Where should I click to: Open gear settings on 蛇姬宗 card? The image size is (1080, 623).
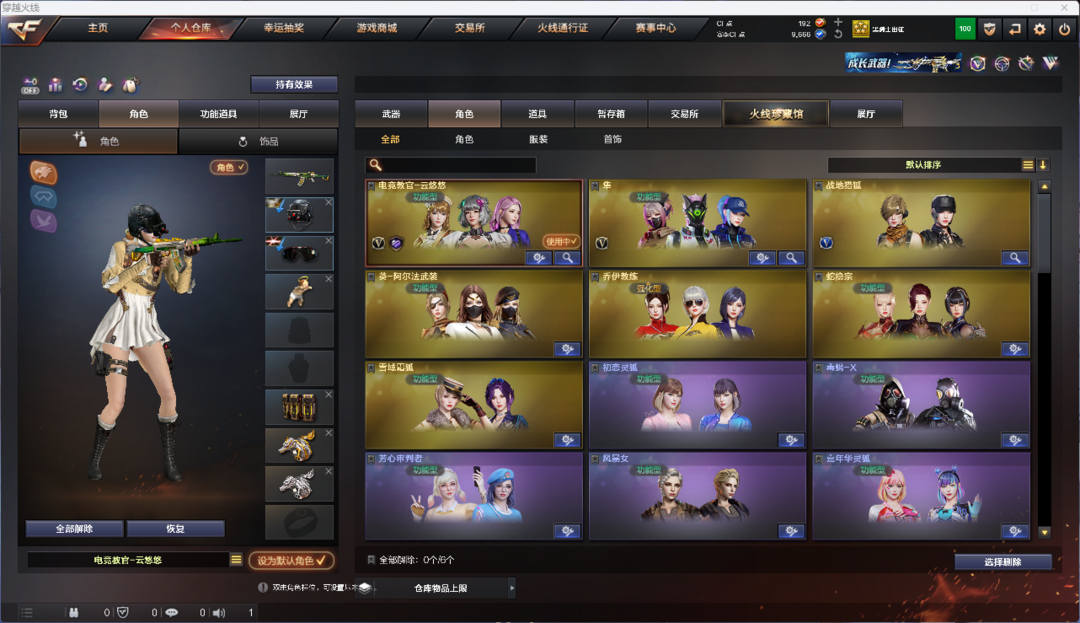pos(1015,349)
